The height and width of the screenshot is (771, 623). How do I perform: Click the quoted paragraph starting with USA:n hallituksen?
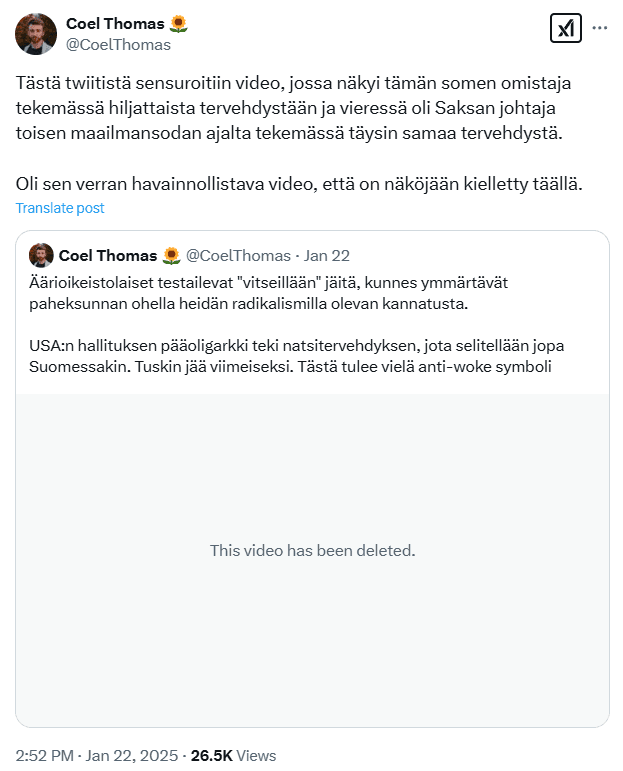[x=297, y=356]
